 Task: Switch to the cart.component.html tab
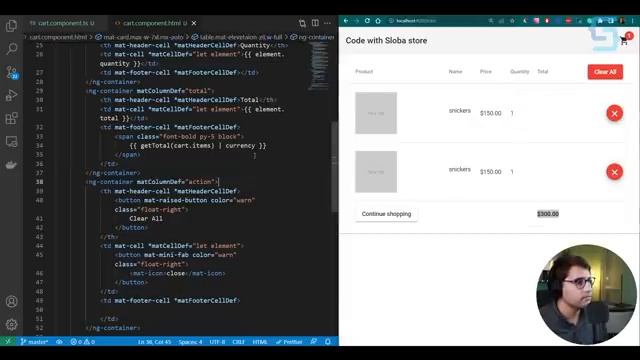151,23
